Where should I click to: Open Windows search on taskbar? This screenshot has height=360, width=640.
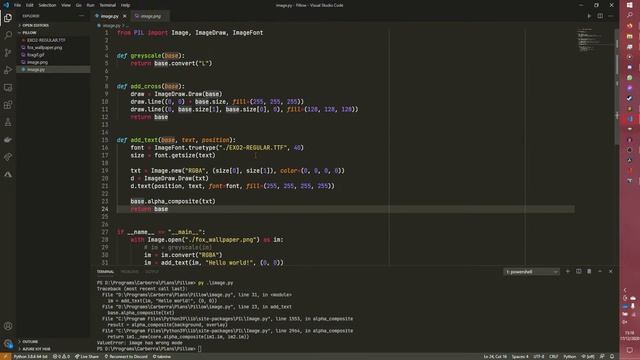point(630,15)
